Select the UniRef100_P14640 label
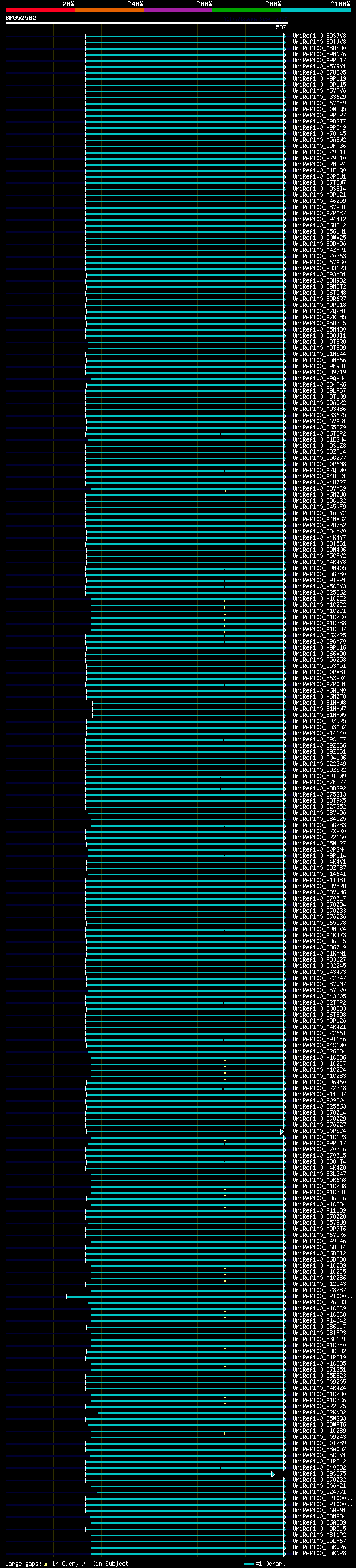This screenshot has width=356, height=1568. 319,734
